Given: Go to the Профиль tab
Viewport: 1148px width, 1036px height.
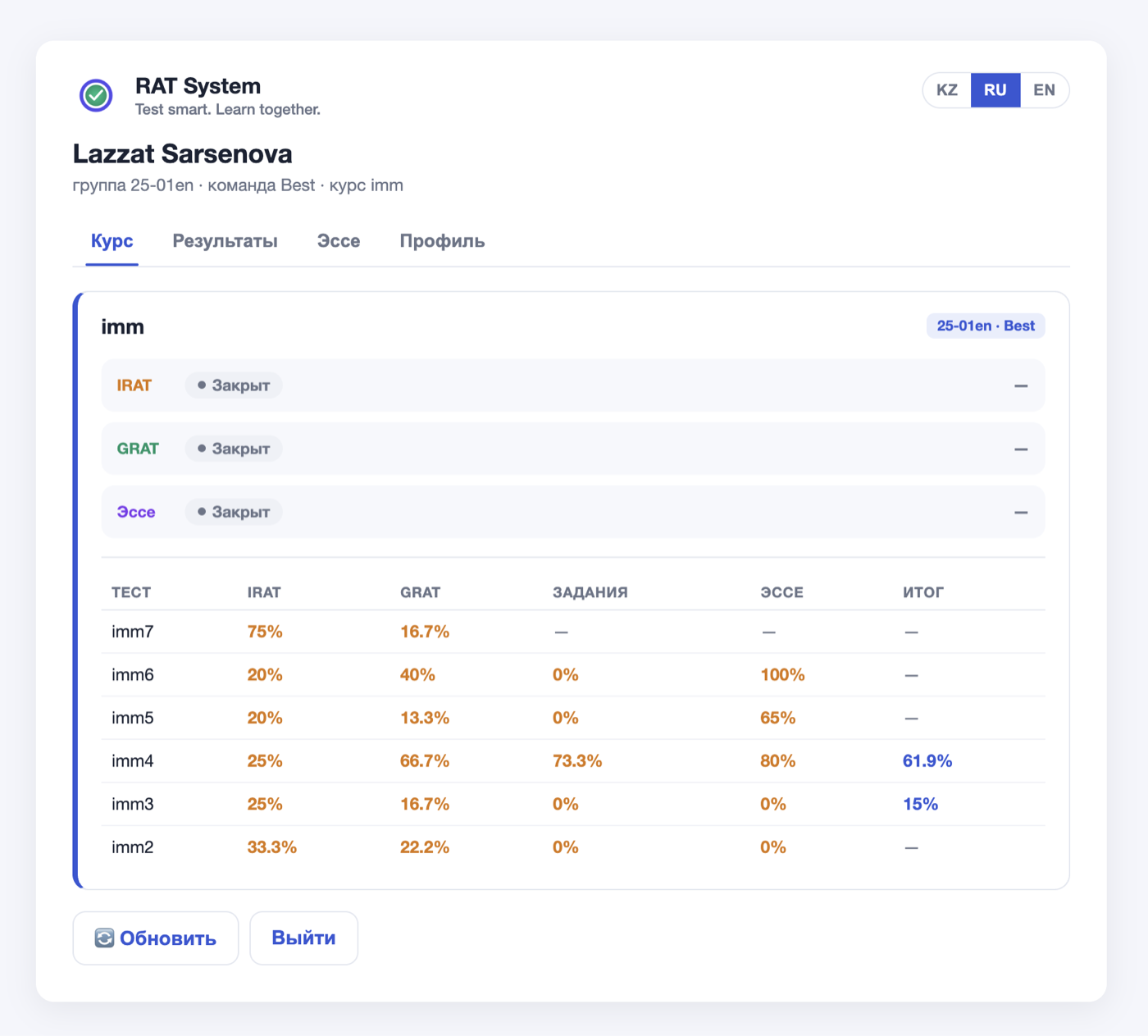Looking at the screenshot, I should click(442, 241).
